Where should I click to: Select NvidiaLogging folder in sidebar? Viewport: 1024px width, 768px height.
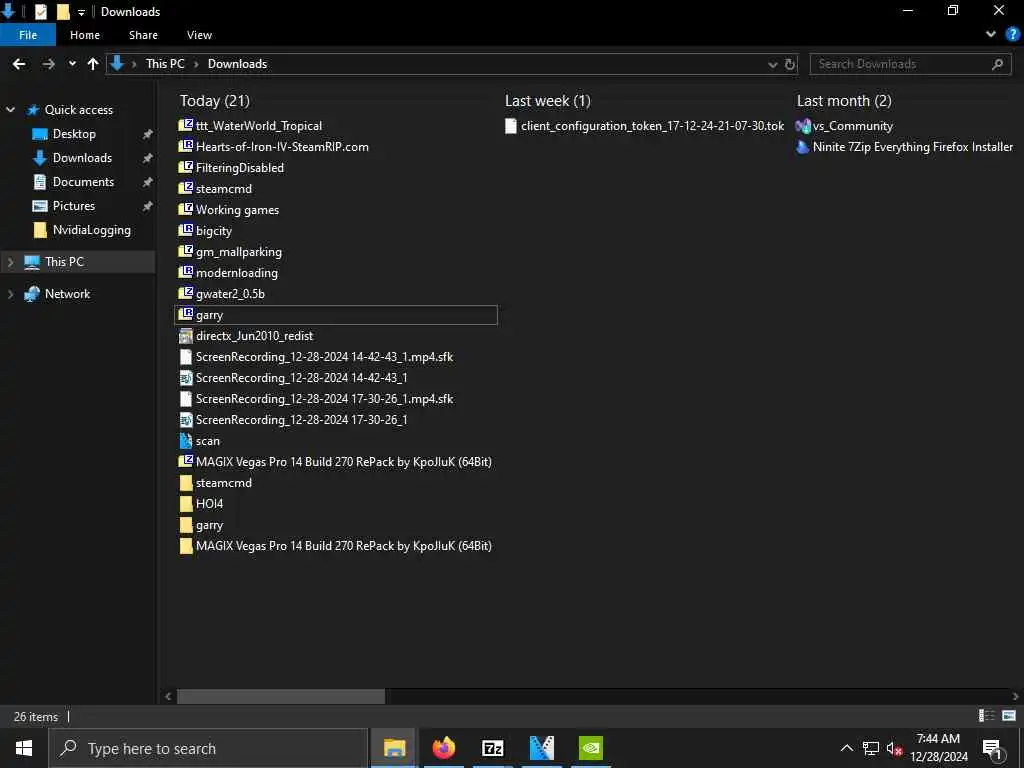[x=91, y=230]
